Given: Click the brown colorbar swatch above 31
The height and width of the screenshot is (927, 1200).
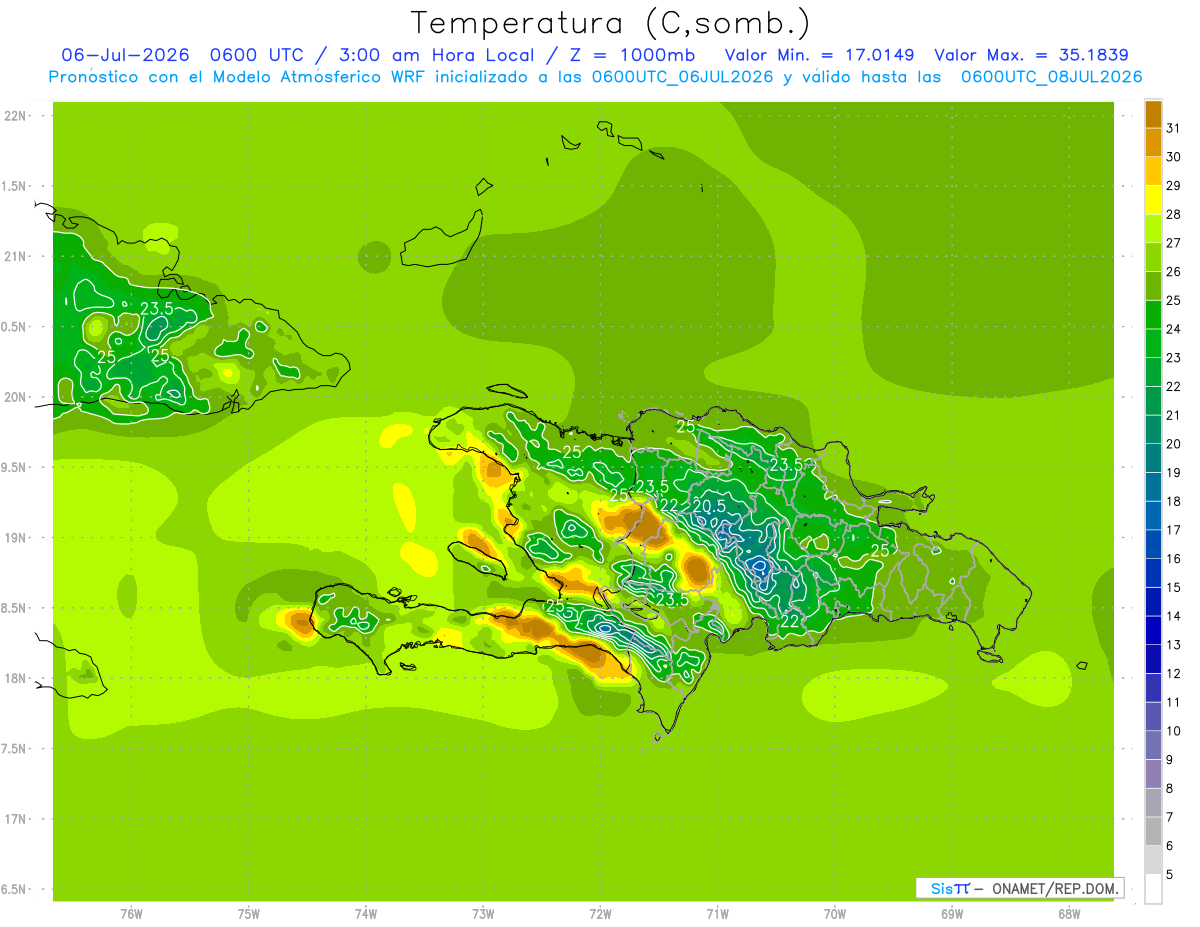Looking at the screenshot, I should pos(1153,114).
